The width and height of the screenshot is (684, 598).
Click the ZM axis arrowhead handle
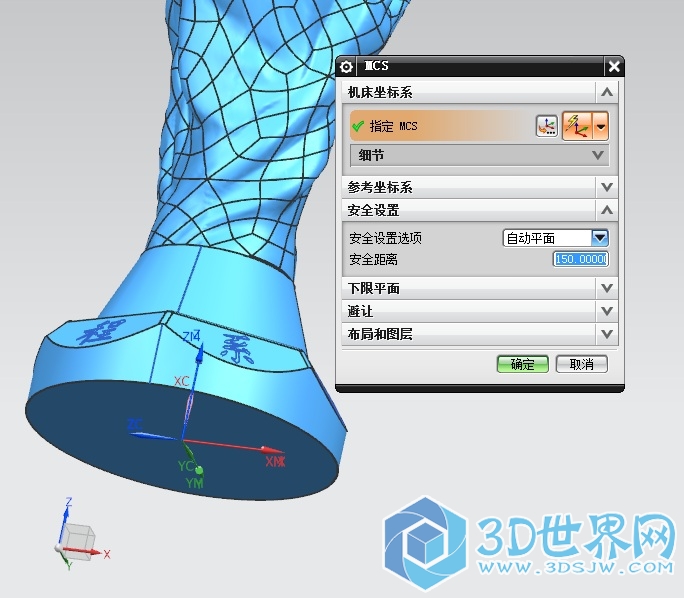click(199, 353)
